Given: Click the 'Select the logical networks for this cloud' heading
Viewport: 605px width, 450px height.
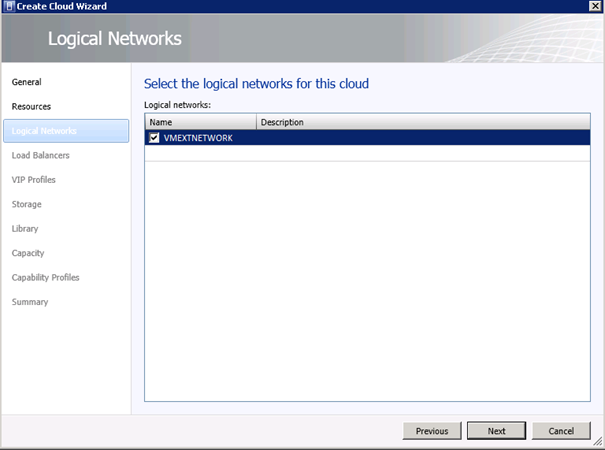Looking at the screenshot, I should click(x=256, y=84).
